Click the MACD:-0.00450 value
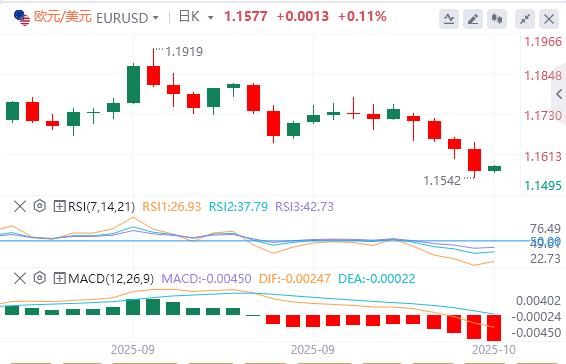This screenshot has height=364, width=566. (206, 278)
